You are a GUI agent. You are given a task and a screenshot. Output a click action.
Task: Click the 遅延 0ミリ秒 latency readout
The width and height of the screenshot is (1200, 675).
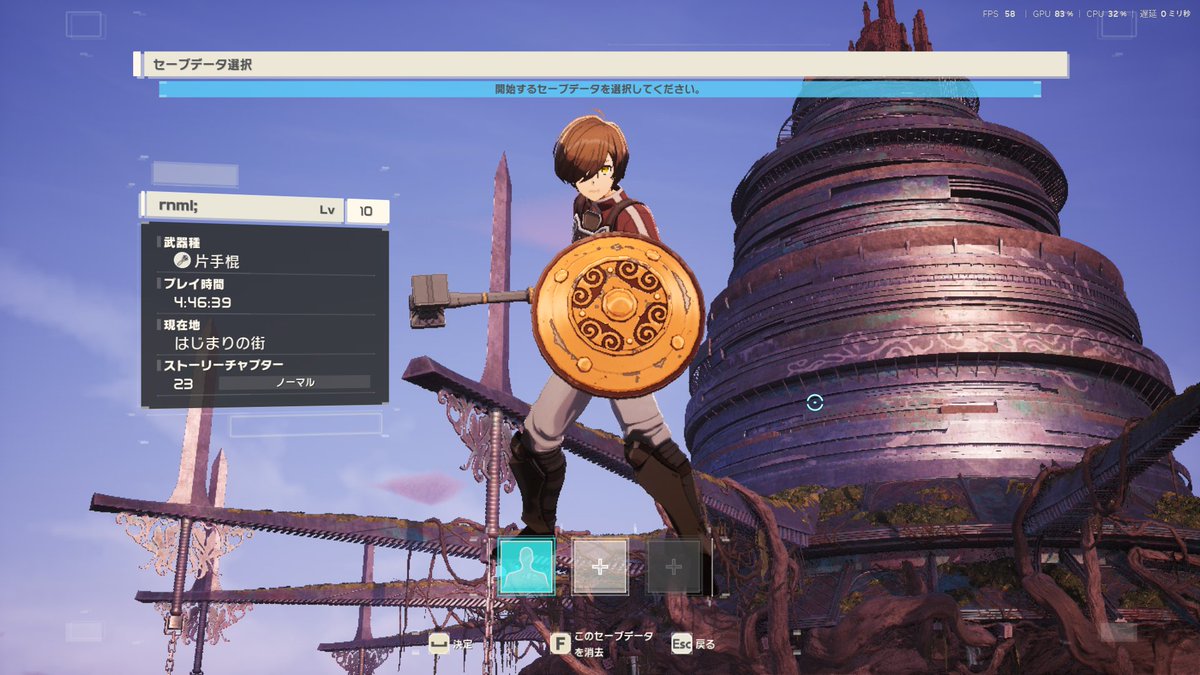tap(1167, 14)
